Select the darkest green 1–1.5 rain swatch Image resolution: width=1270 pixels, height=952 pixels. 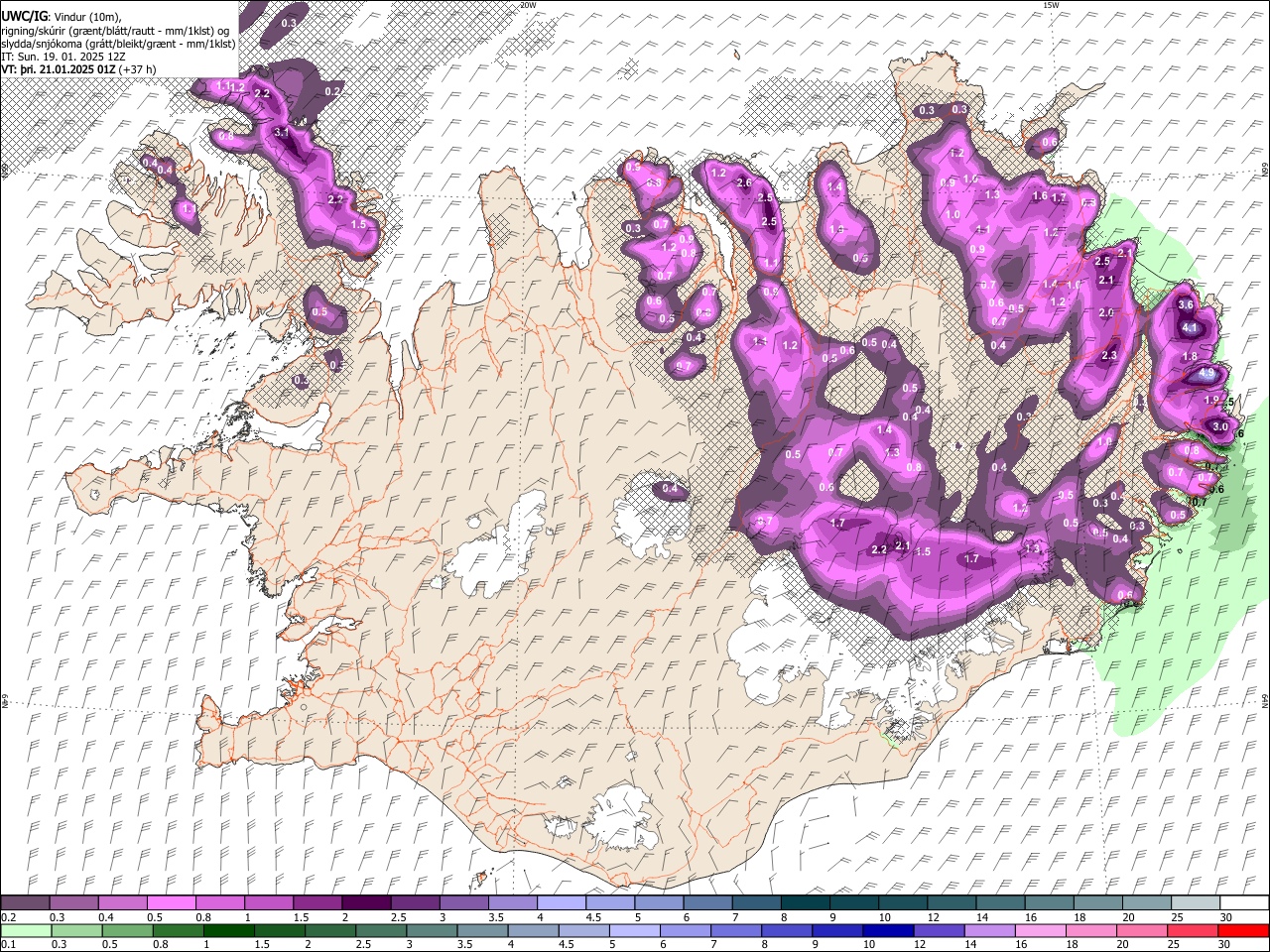point(228,930)
